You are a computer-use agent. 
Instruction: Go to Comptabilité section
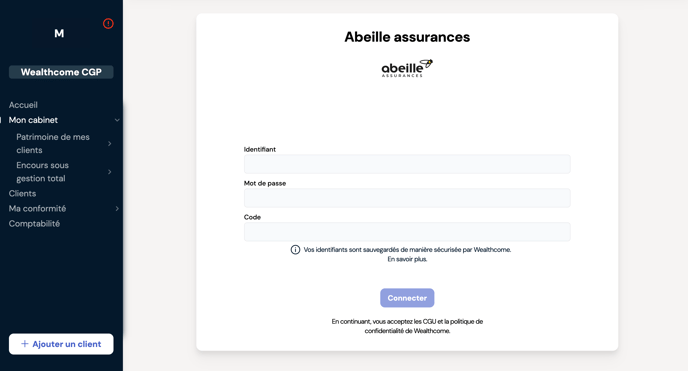point(34,224)
